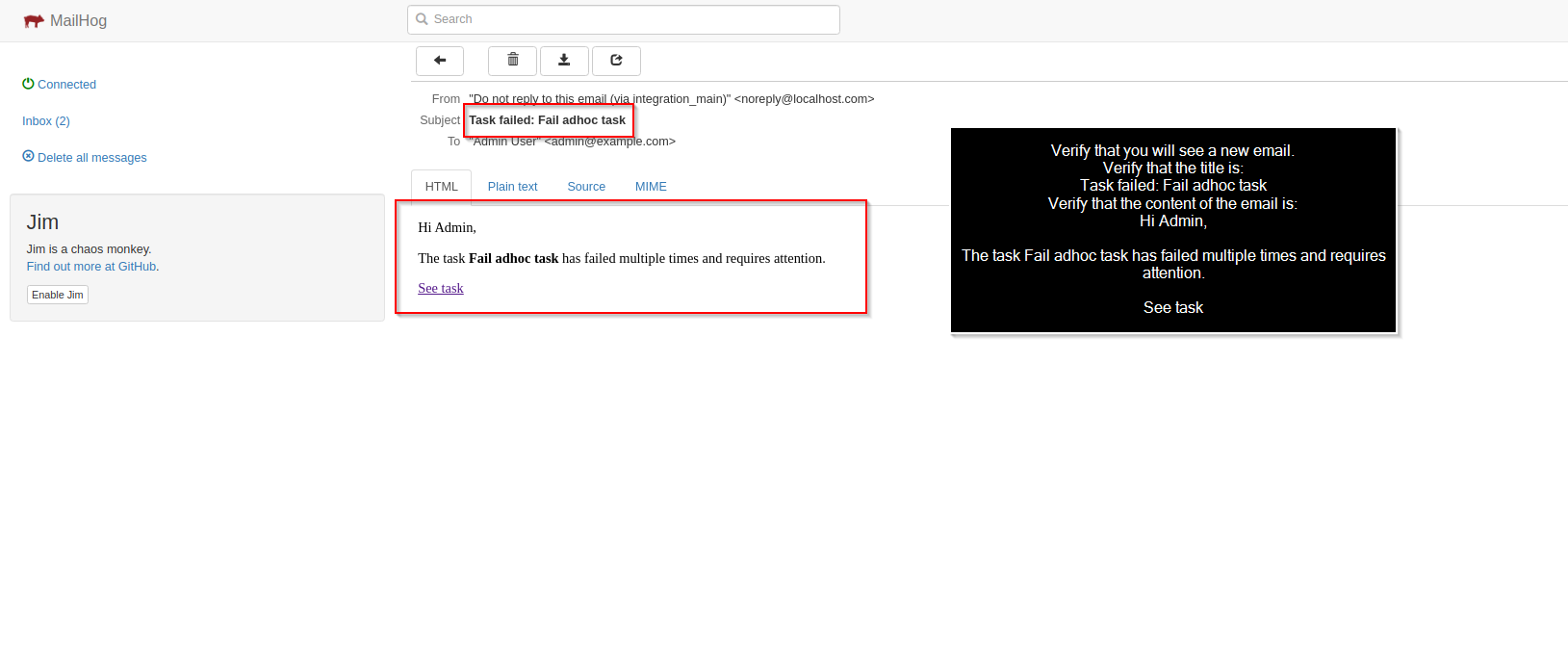Go back with the left arrow button

[x=440, y=61]
